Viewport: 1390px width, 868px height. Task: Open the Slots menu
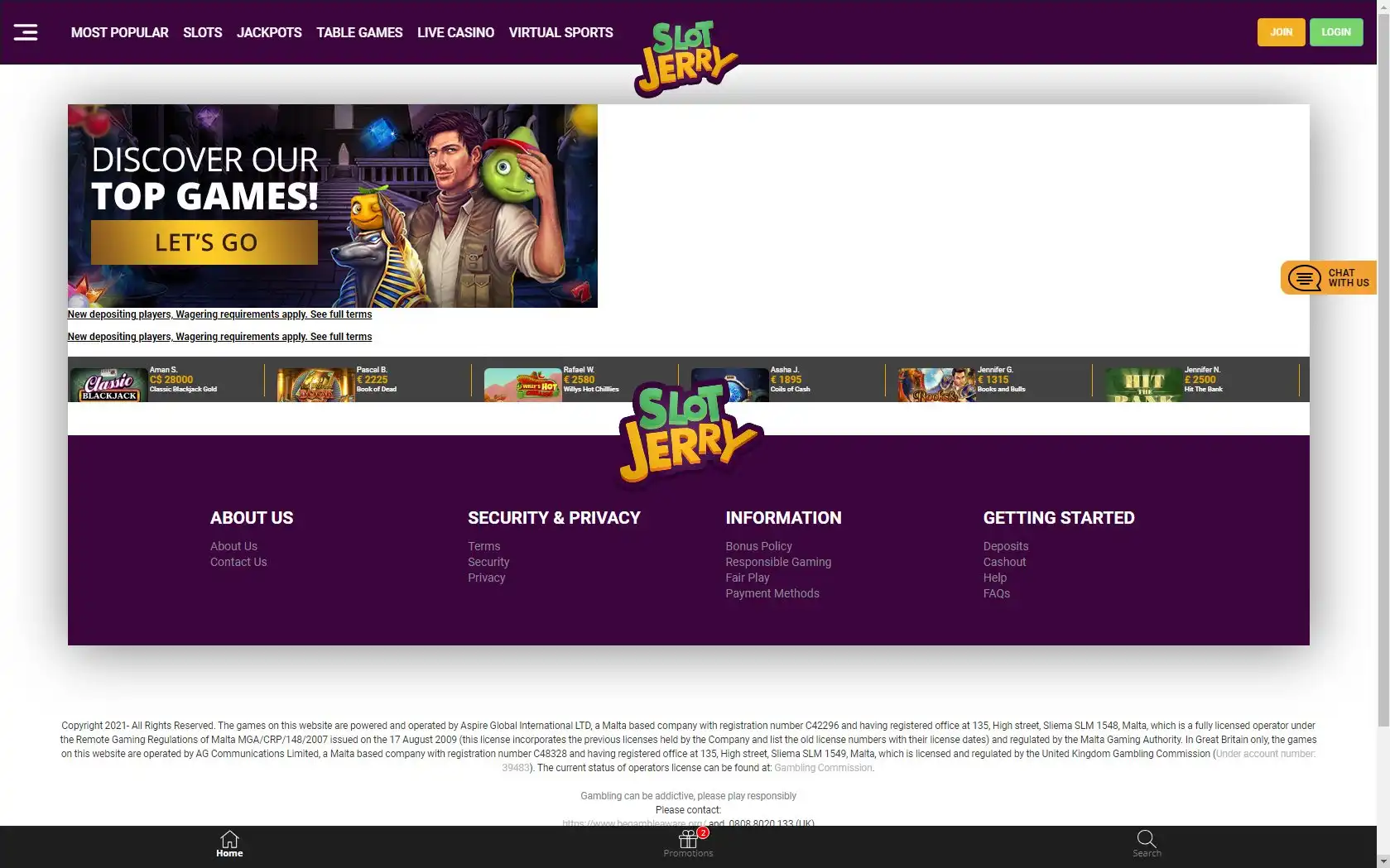pyautogui.click(x=202, y=32)
